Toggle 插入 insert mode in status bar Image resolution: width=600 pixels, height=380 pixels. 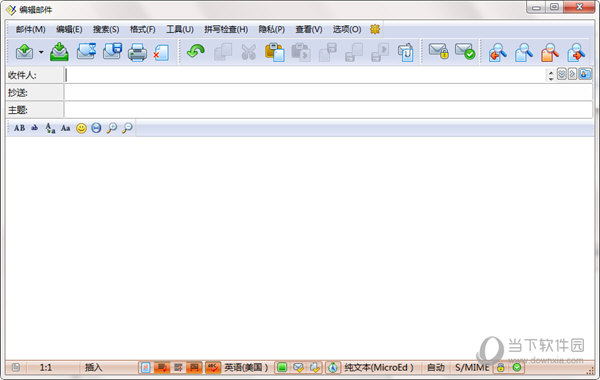tap(93, 368)
